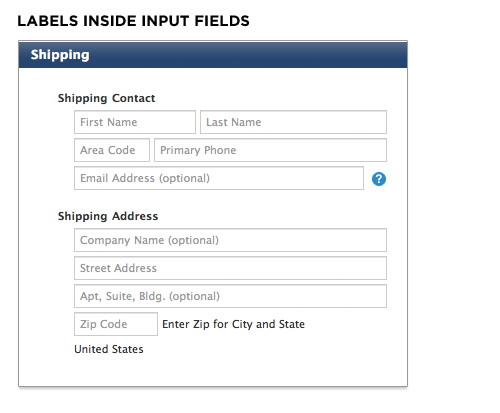Click the blue help question mark icon
Screen dimensions: 500x413
(x=379, y=179)
